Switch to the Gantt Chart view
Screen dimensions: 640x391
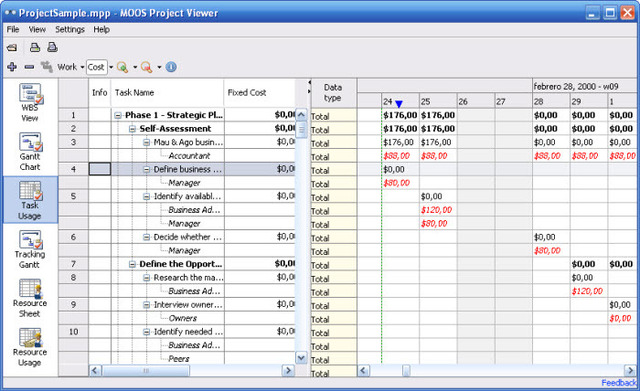pyautogui.click(x=30, y=151)
